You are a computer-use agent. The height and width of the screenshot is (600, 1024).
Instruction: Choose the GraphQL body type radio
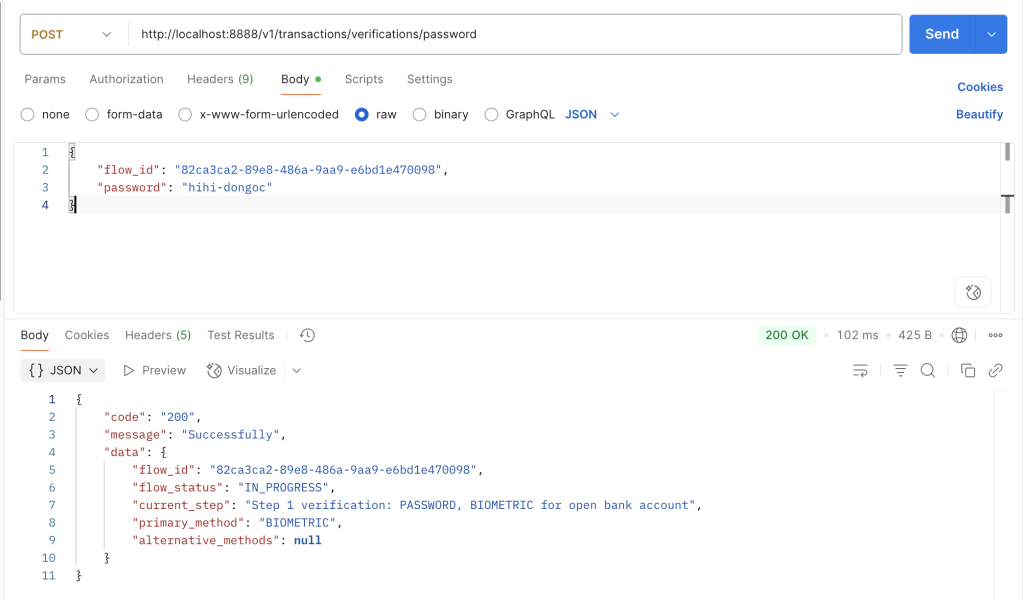click(x=492, y=114)
